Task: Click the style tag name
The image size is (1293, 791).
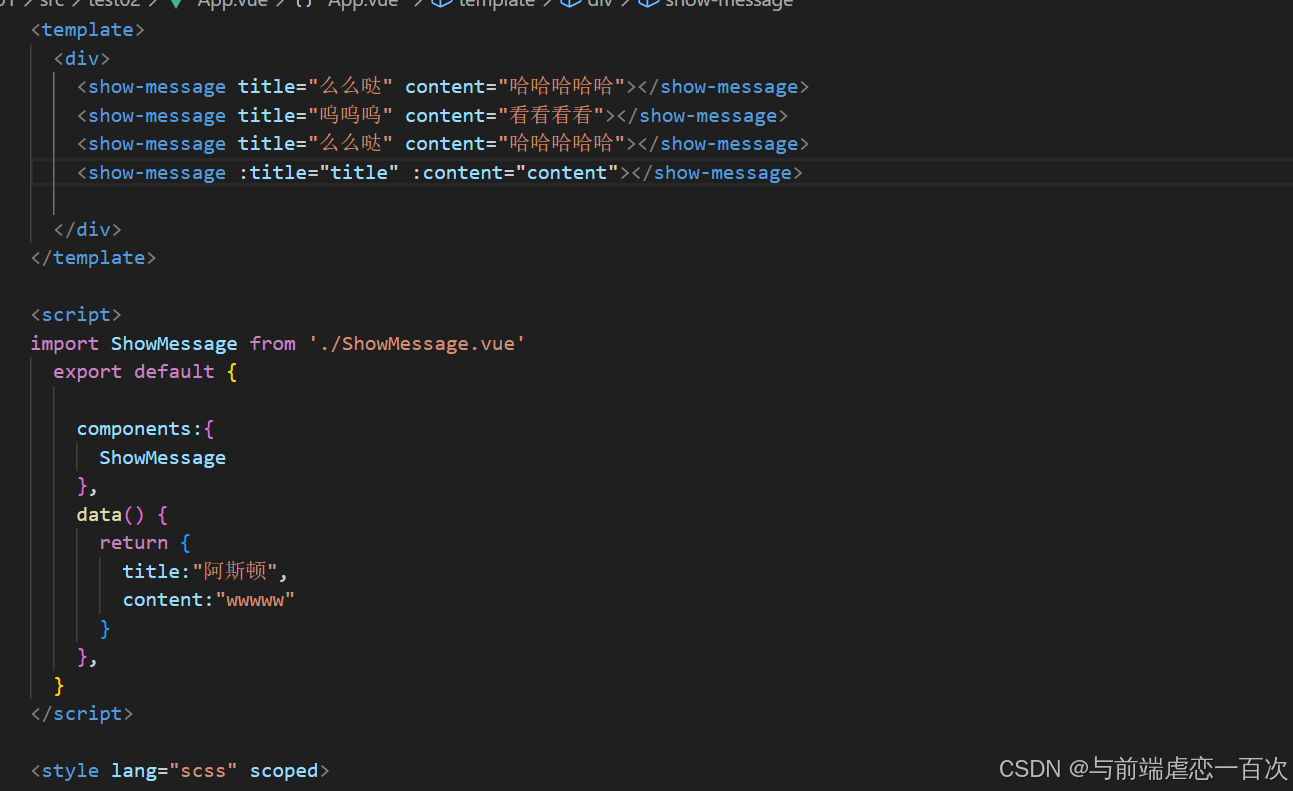Action: [71, 771]
